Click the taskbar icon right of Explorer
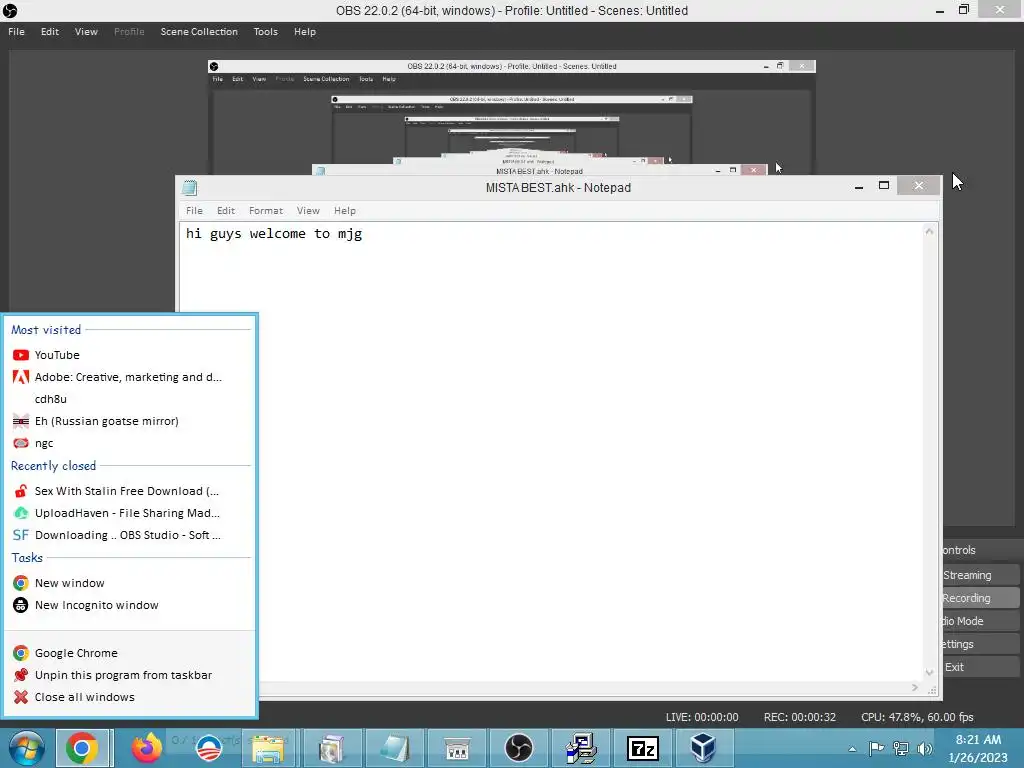Viewport: 1024px width, 768px height. (x=332, y=748)
